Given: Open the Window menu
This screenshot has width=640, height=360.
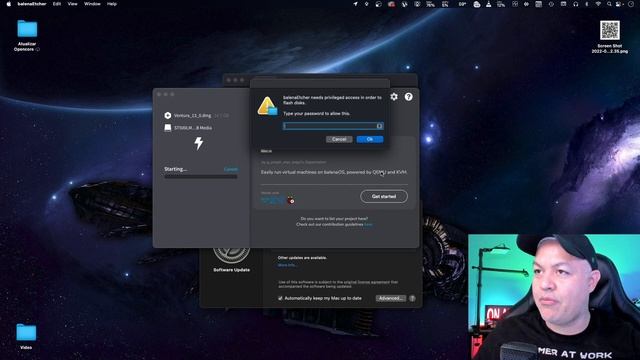Looking at the screenshot, I should coord(92,4).
